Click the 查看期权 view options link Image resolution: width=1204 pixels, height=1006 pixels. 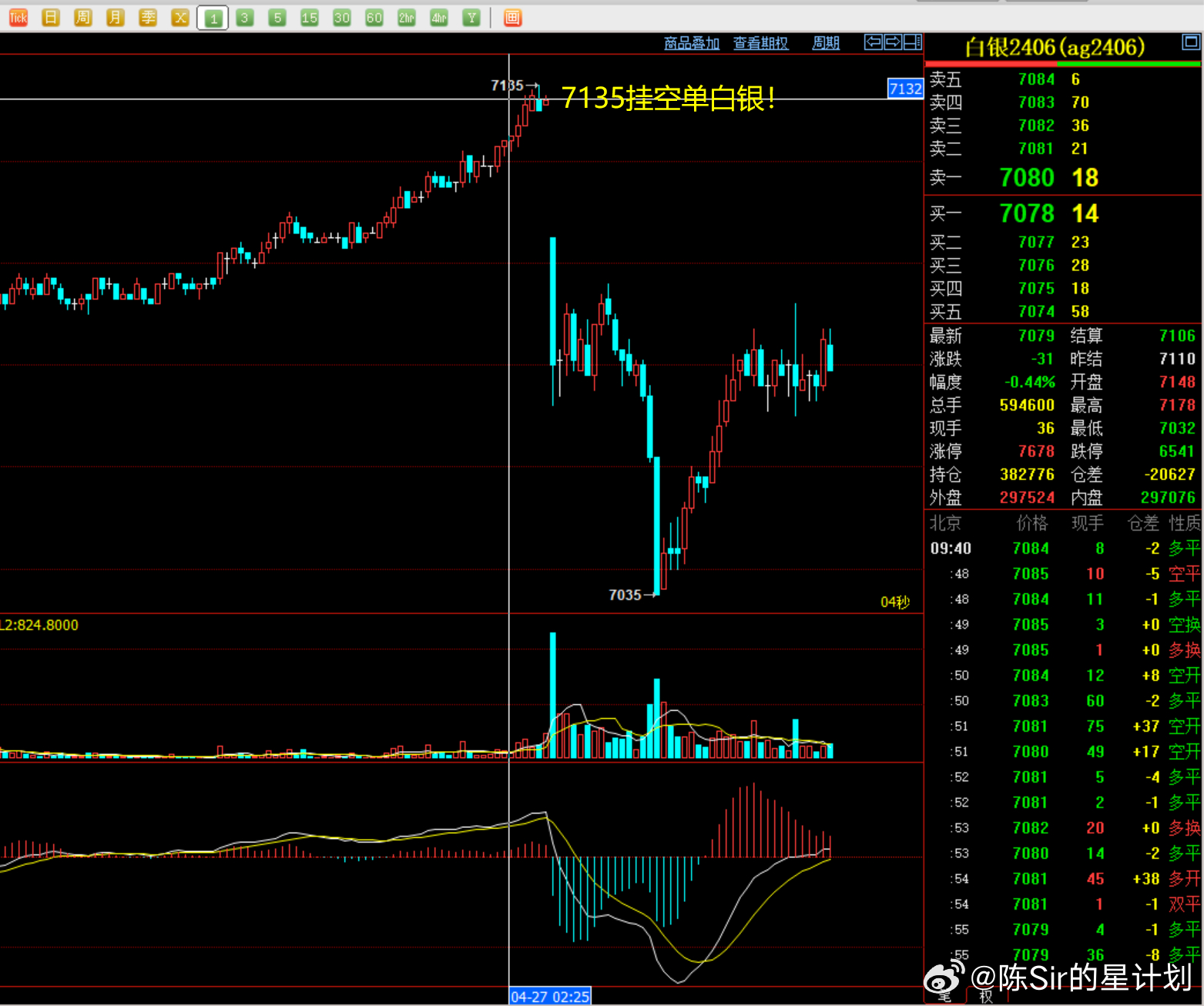point(760,43)
